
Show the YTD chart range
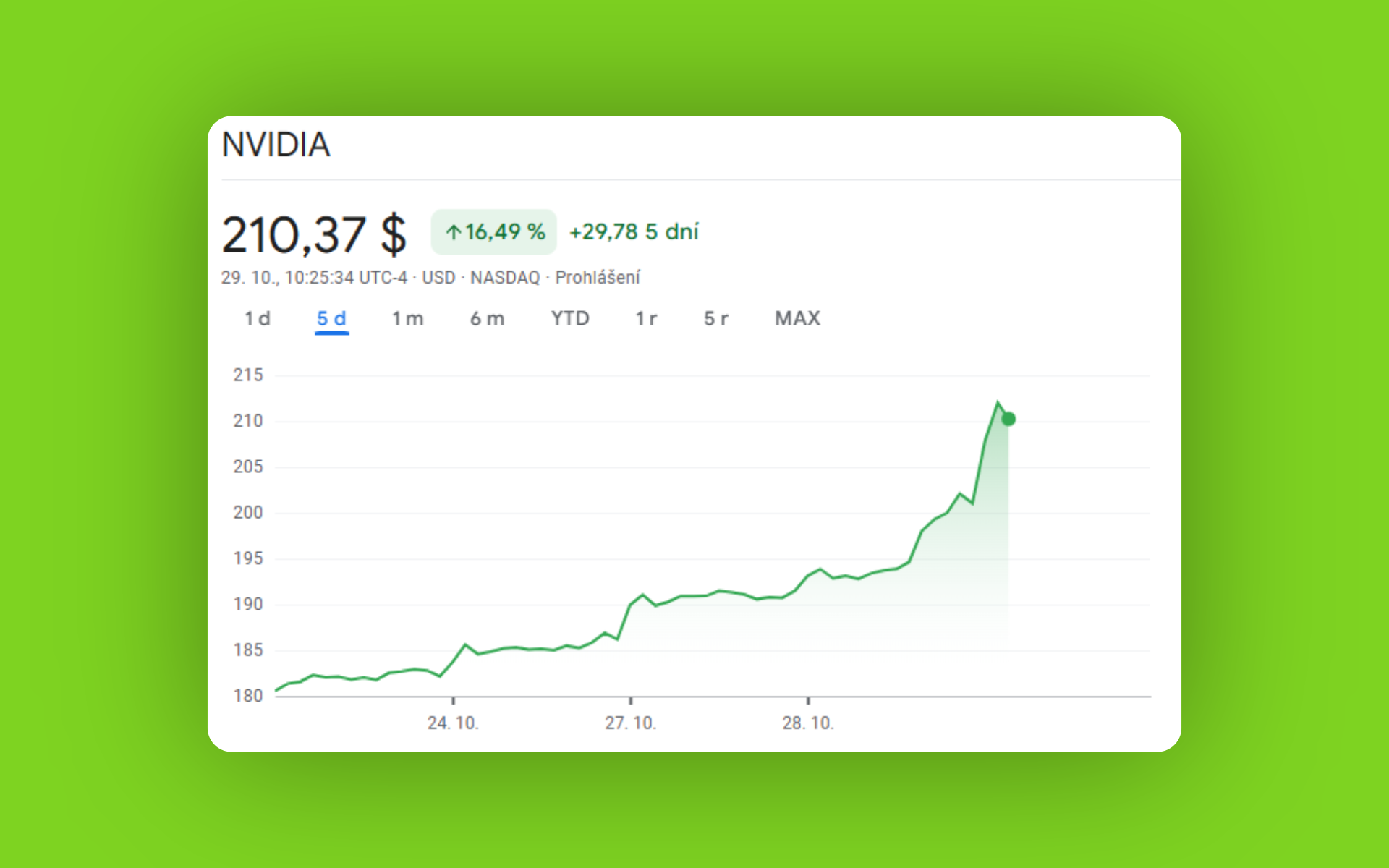pyautogui.click(x=570, y=318)
